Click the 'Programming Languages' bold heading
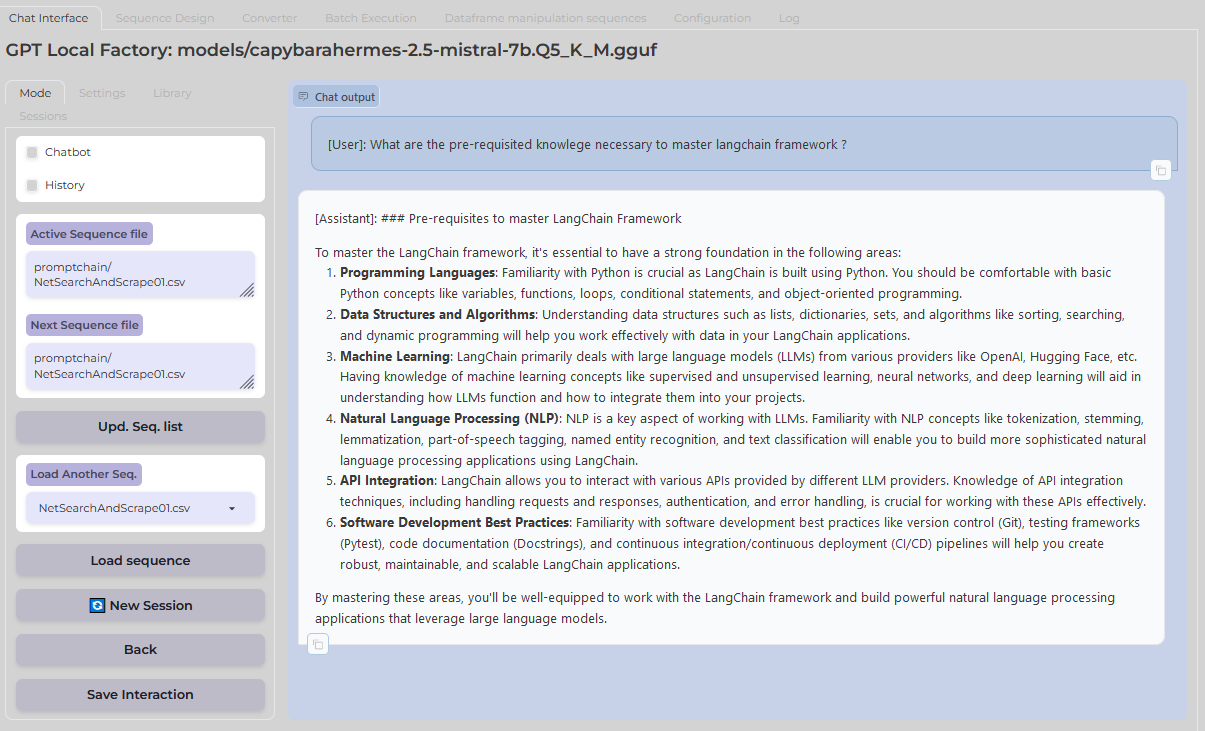Screen dimensions: 1205x731 pos(418,272)
